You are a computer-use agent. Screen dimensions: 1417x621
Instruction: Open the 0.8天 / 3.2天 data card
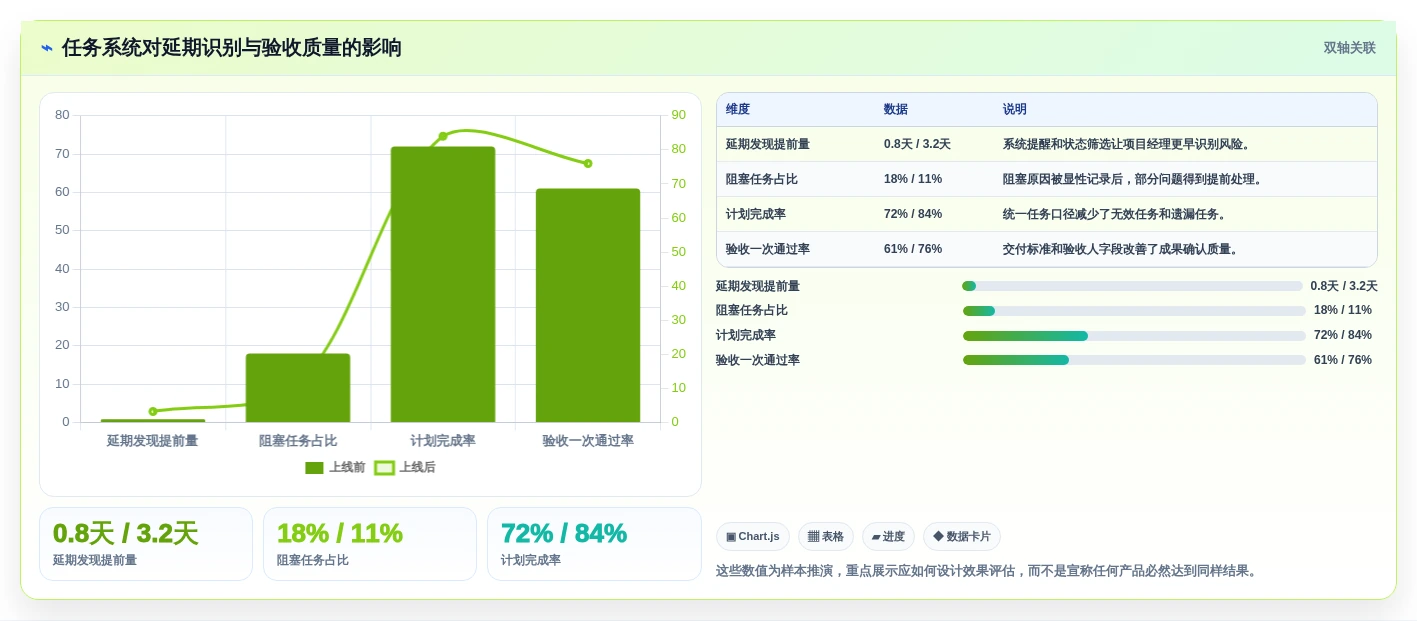point(146,544)
